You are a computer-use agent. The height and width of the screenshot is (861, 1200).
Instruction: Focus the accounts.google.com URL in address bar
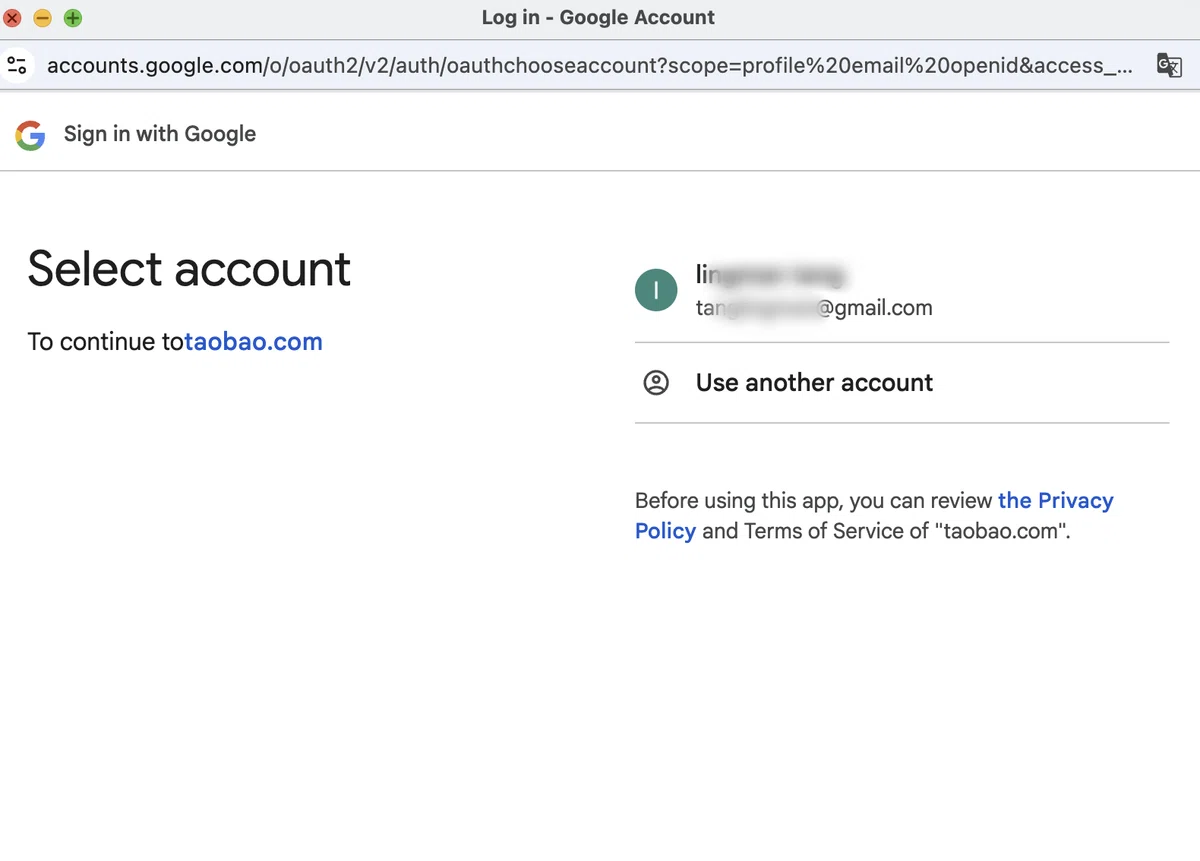590,66
